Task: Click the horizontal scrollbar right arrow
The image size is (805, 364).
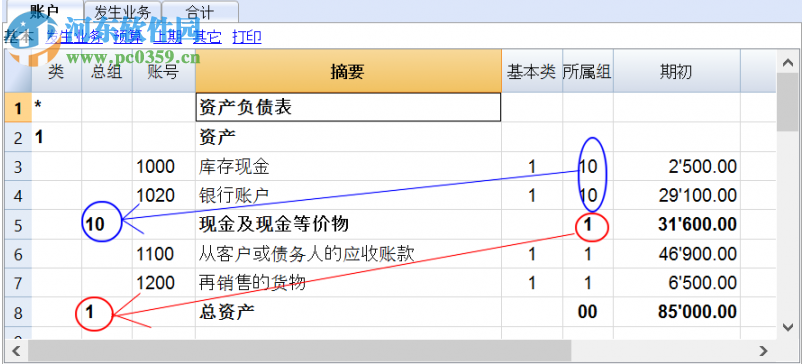Action: (x=763, y=351)
